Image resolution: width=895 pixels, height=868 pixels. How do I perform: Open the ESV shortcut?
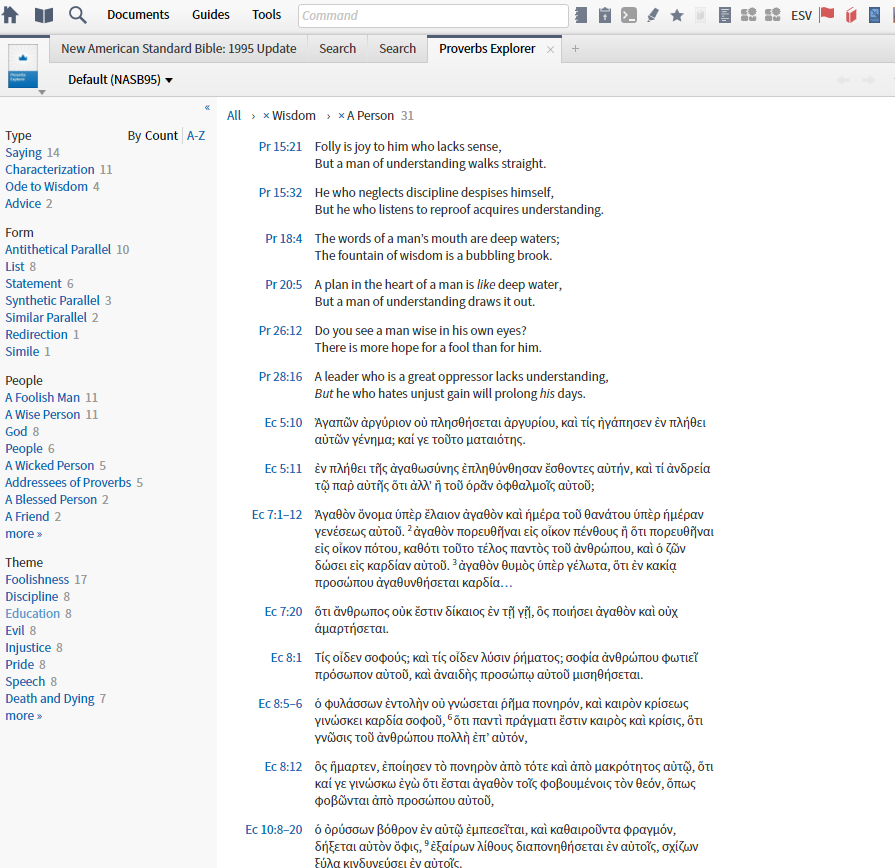coord(801,15)
